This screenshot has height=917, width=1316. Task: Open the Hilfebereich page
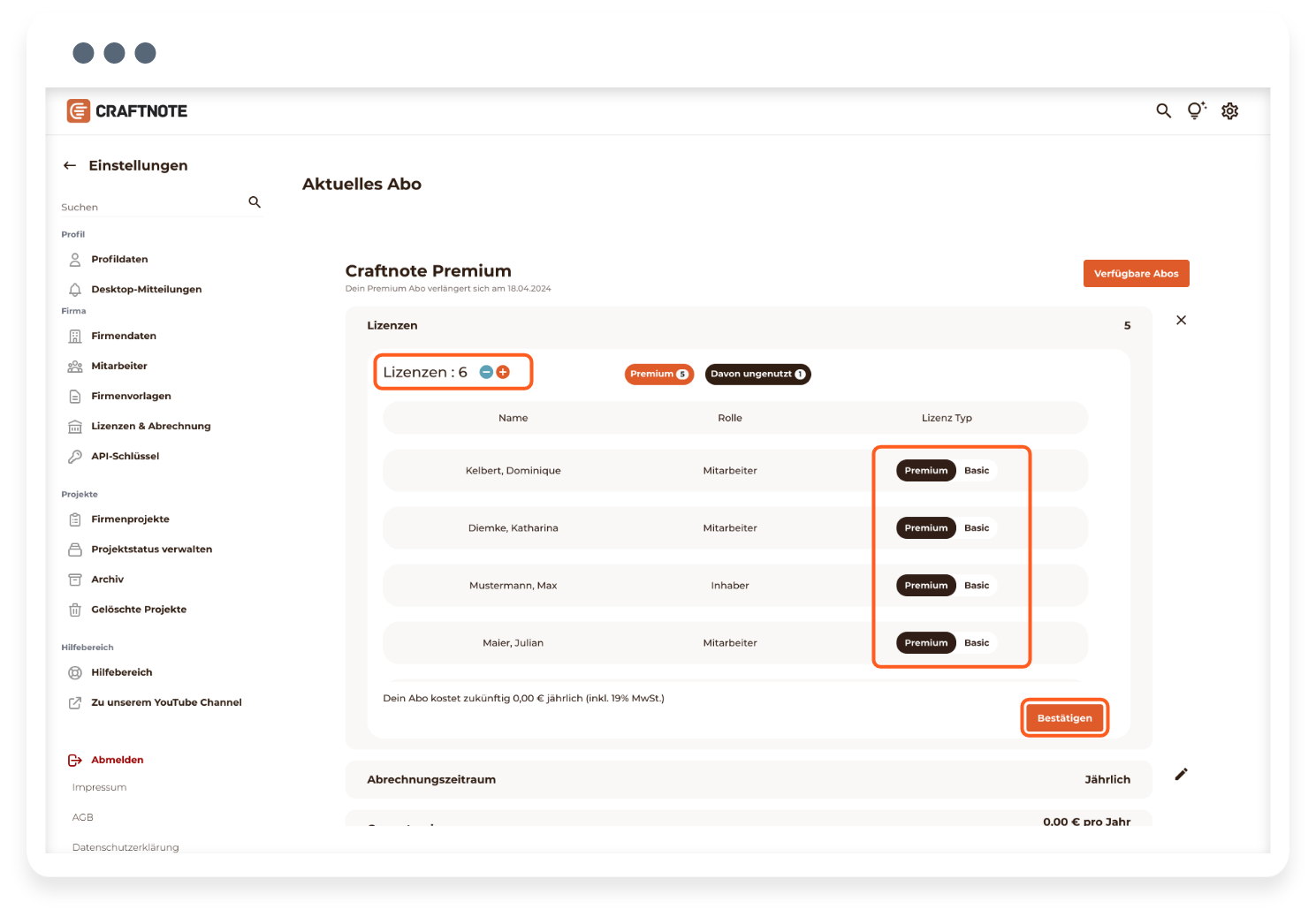click(122, 672)
